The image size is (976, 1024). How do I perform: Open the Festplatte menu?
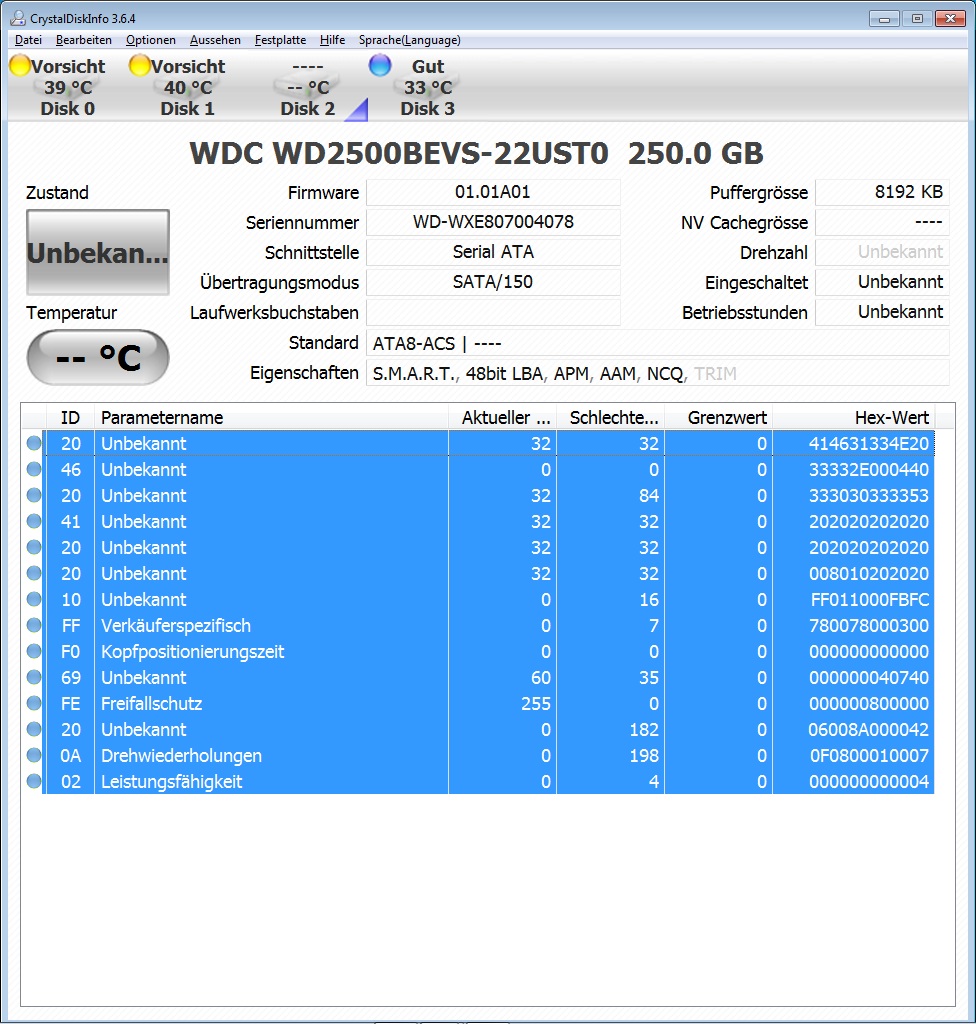coord(280,40)
